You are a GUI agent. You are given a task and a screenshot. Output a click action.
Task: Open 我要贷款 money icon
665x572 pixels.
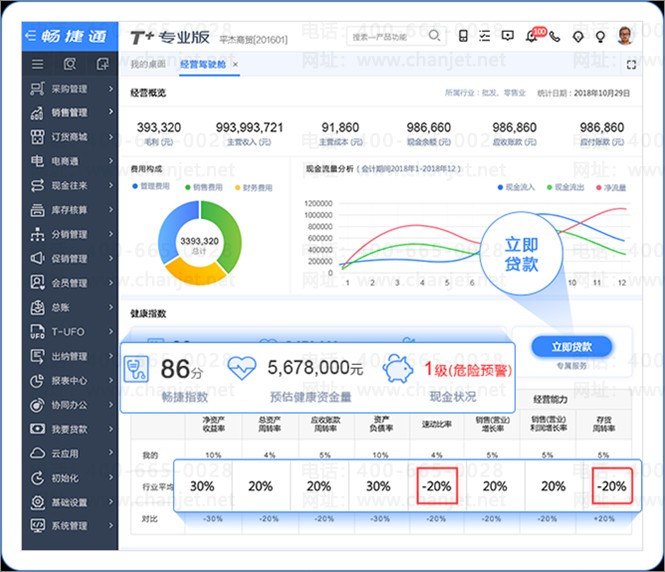click(37, 429)
